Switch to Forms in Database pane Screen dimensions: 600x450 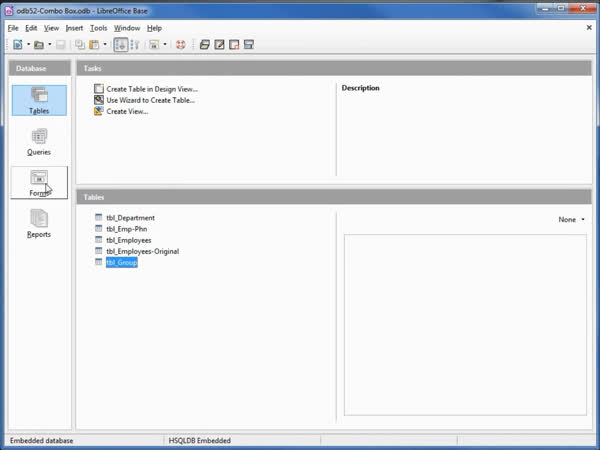39,183
